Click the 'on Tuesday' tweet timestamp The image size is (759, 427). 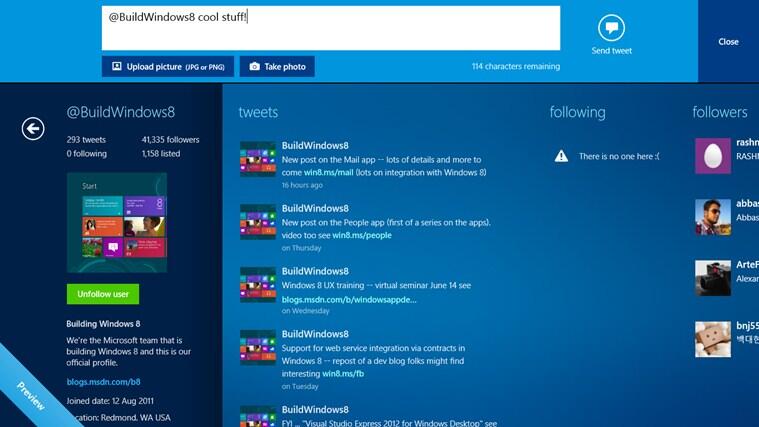[x=300, y=386]
